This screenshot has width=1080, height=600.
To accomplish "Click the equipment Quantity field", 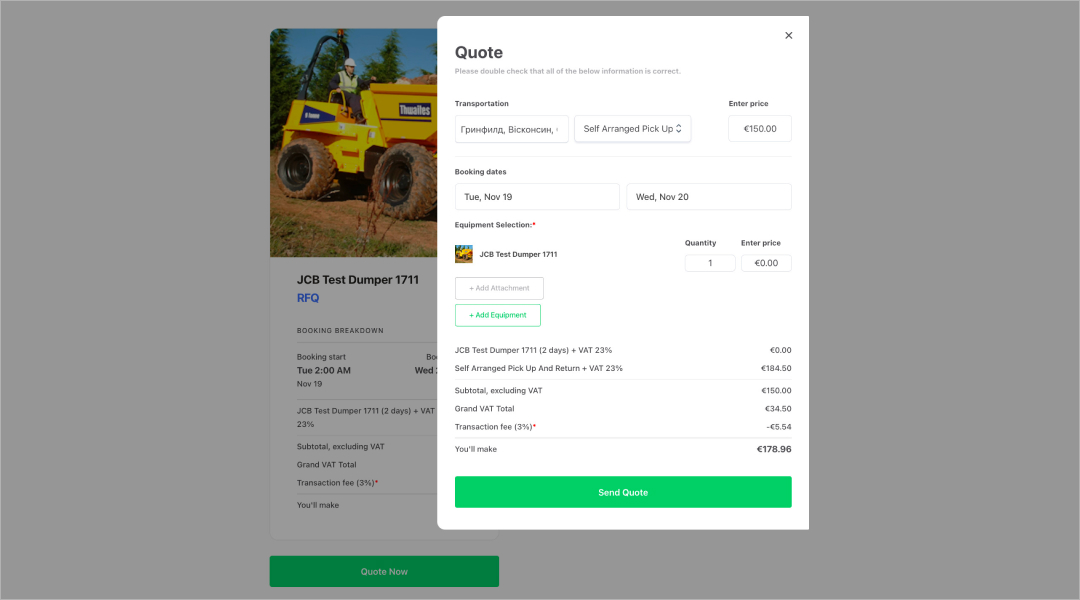I will point(710,263).
